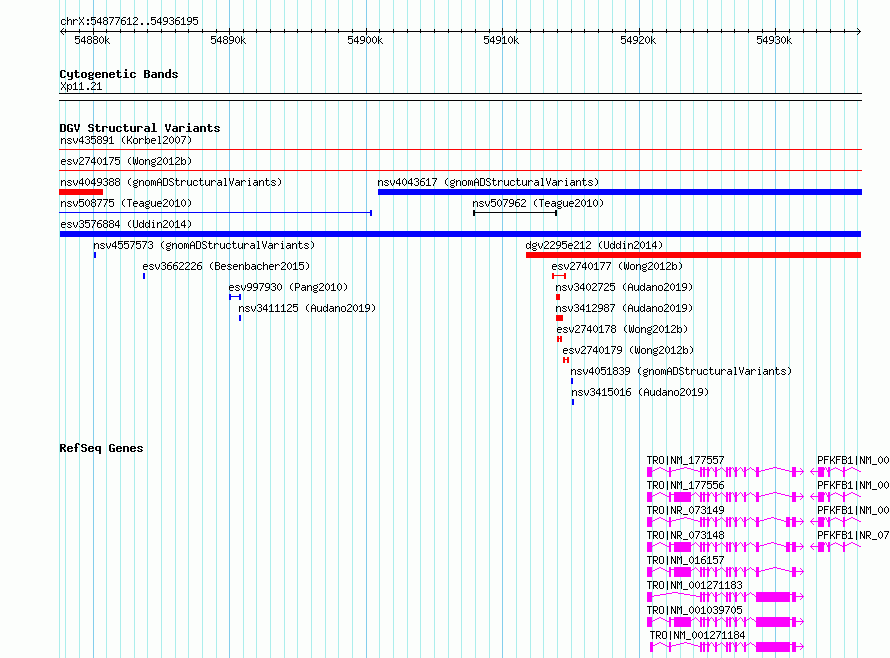Open the TRO|NR_073149 transcript label
This screenshot has height=658, width=890.
(x=686, y=510)
